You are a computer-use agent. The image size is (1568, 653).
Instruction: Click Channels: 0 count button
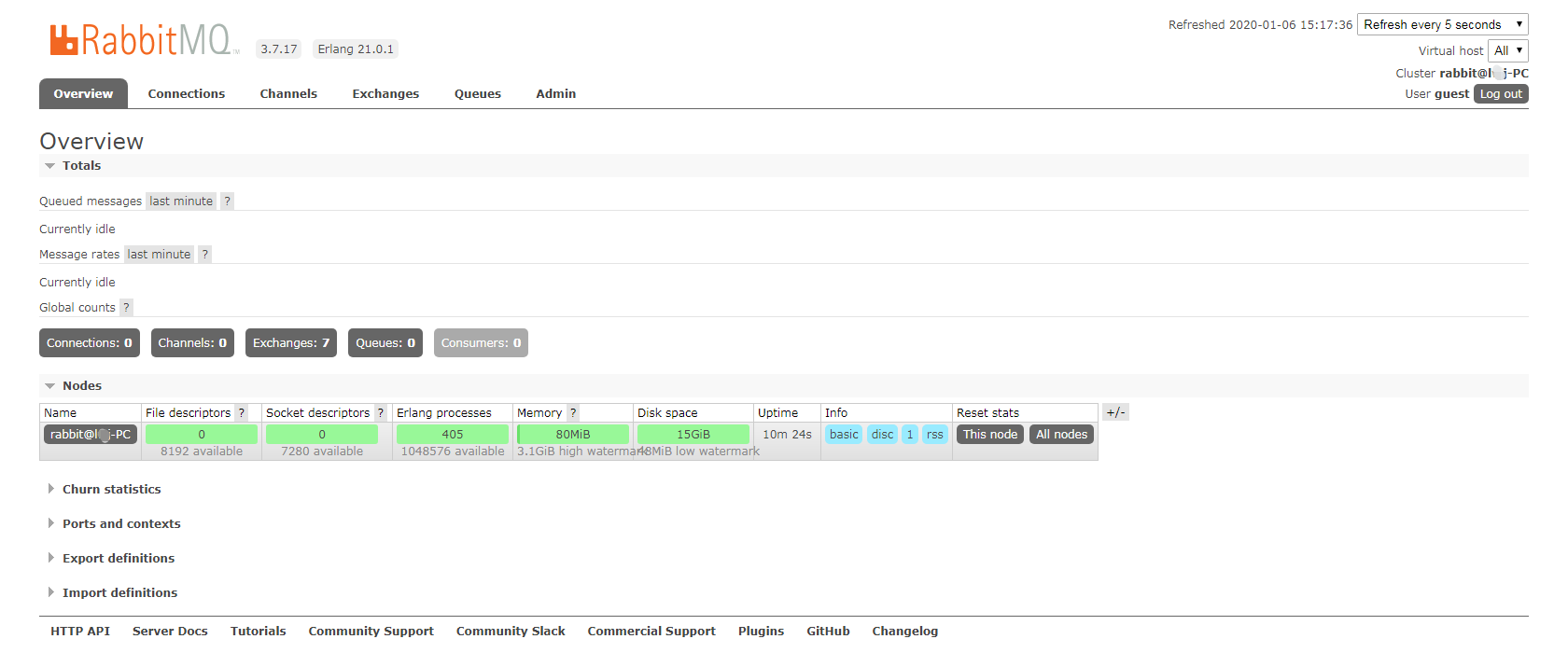click(x=192, y=342)
